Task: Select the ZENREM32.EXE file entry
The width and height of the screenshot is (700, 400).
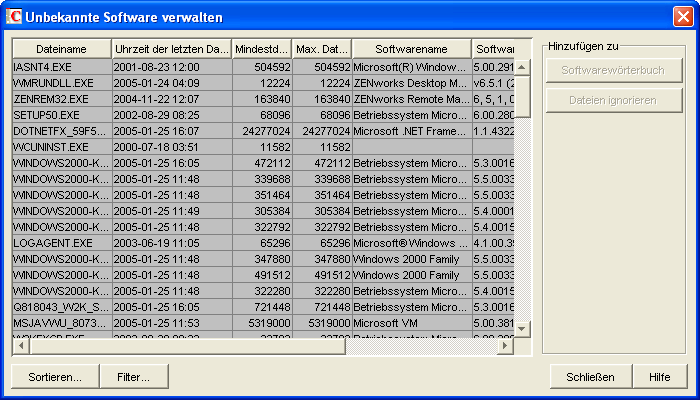Action: [62, 99]
